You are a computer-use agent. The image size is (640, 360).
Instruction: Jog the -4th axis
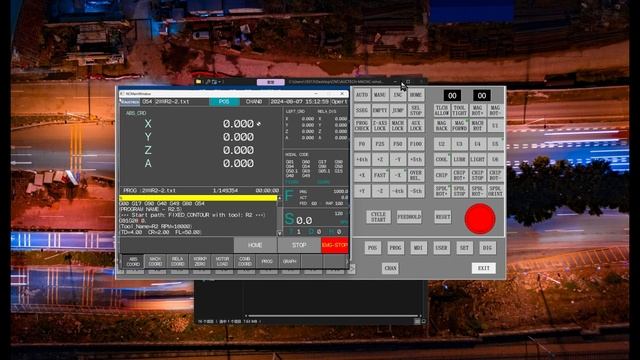tap(398, 191)
